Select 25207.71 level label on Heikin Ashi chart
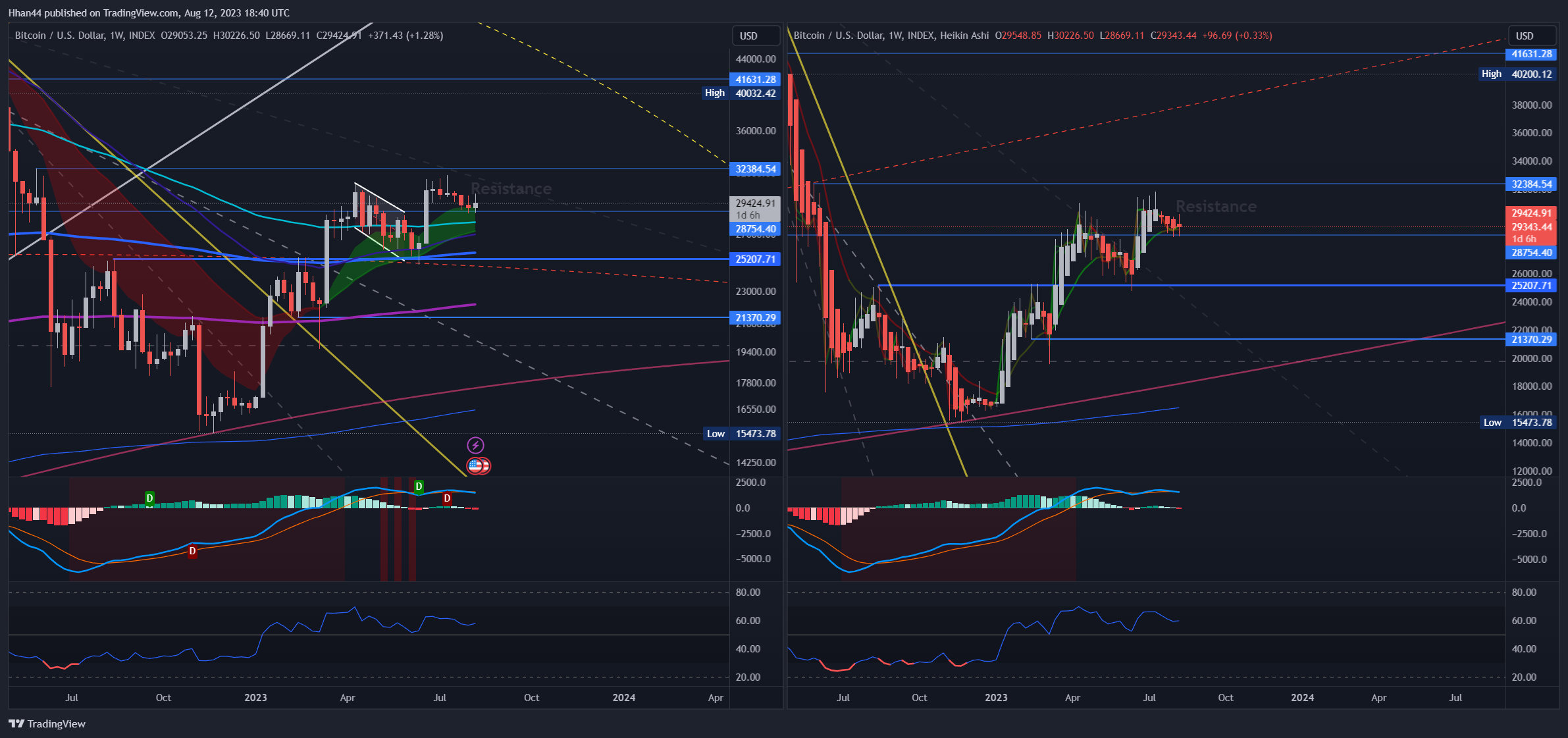The height and width of the screenshot is (738, 1568). pos(1531,286)
